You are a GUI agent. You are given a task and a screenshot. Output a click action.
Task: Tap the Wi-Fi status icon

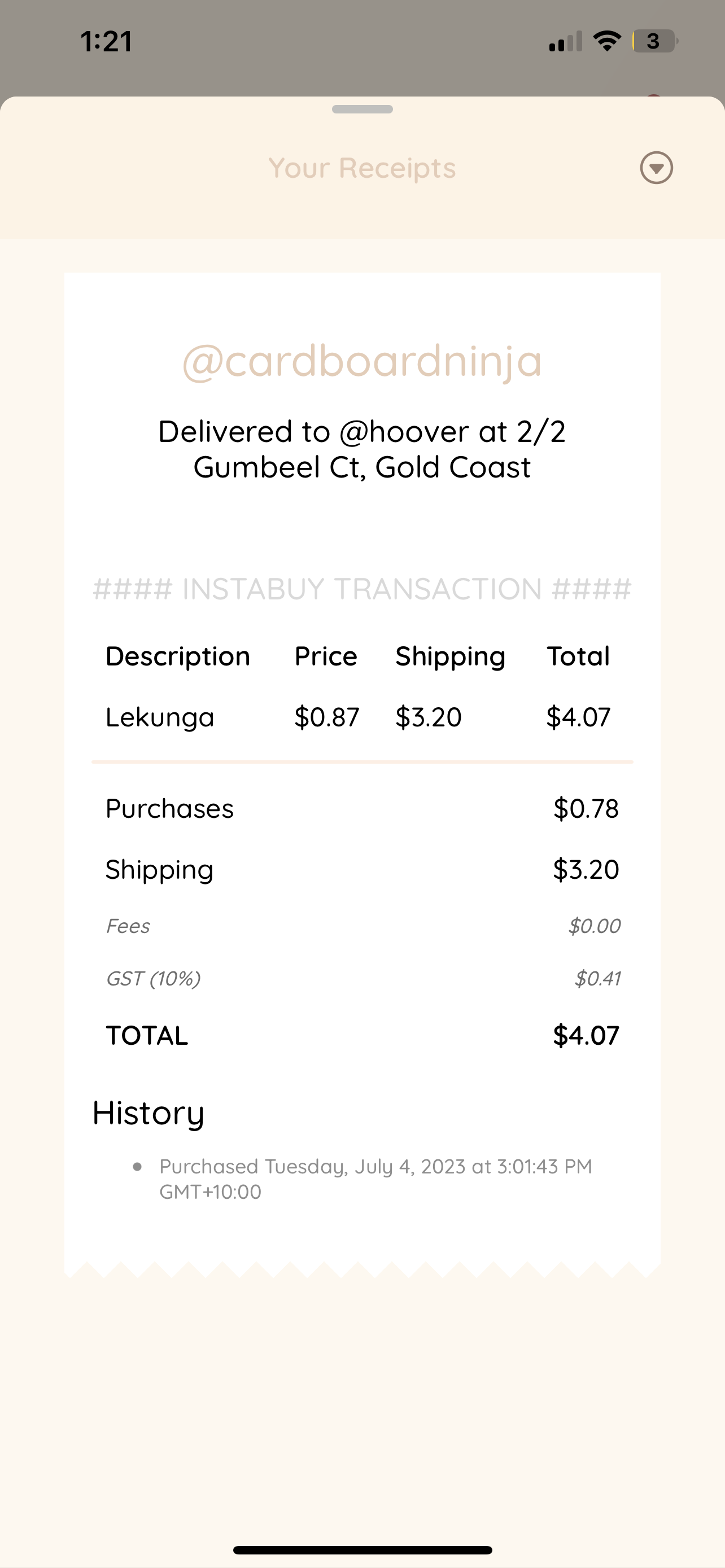click(607, 41)
